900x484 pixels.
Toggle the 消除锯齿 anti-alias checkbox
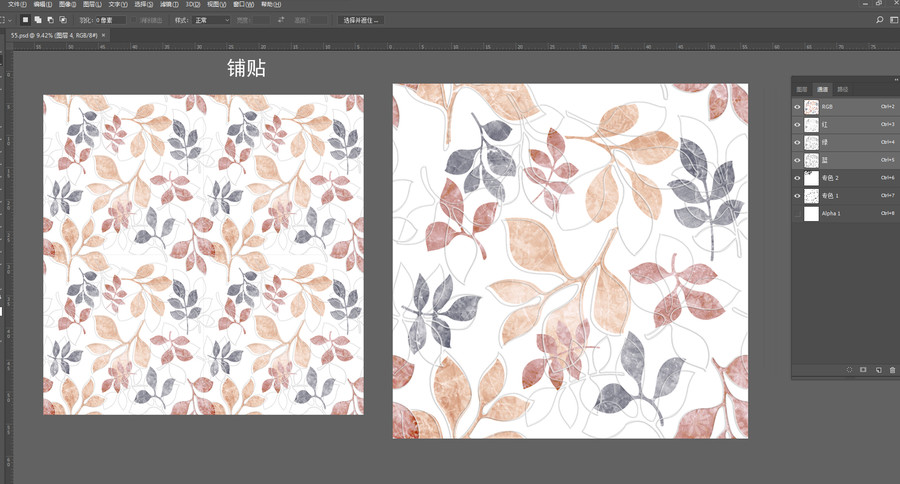click(x=134, y=20)
